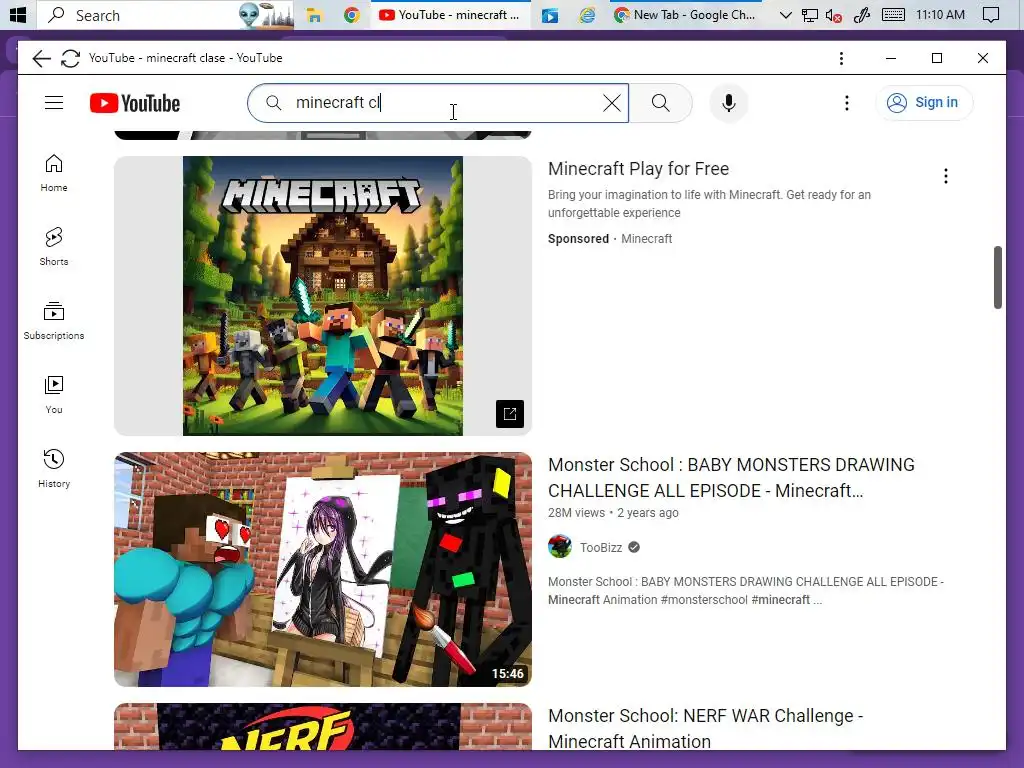Play the Baby Monsters Drawing Challenge thumbnail
Image resolution: width=1024 pixels, height=768 pixels.
323,569
